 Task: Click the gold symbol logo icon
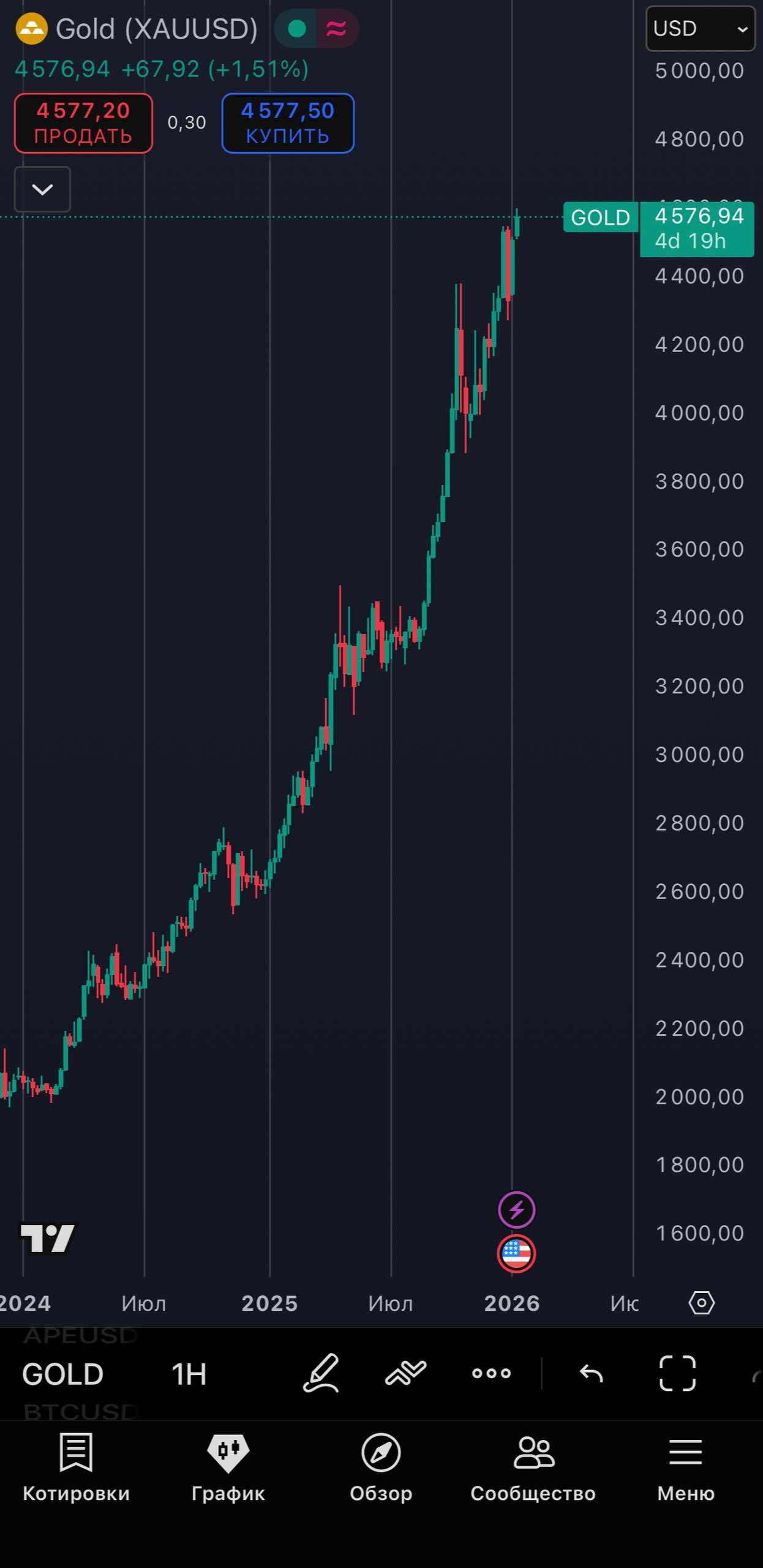(31, 29)
